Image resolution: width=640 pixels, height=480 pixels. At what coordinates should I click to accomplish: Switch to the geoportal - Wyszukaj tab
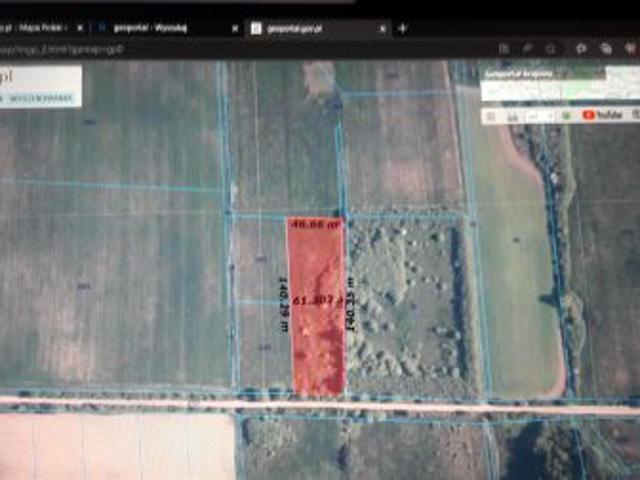[167, 28]
